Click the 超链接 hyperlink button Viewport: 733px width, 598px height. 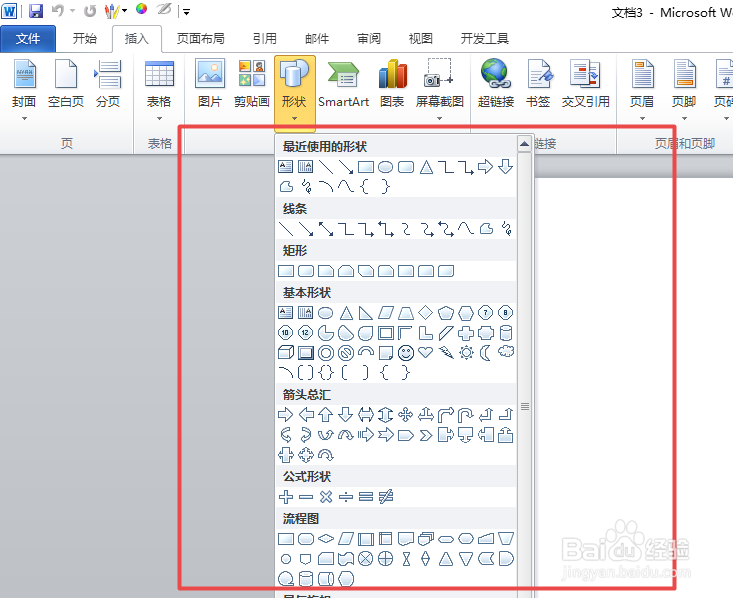tap(496, 84)
